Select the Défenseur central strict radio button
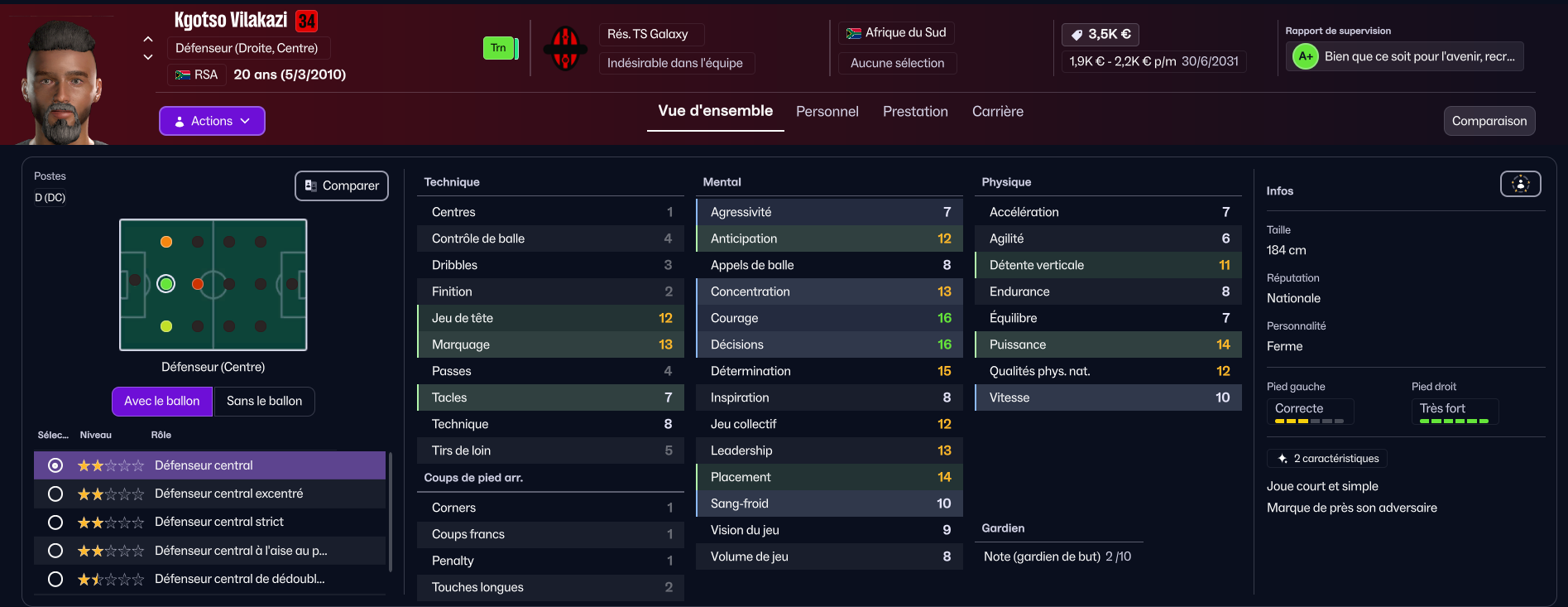 55,523
